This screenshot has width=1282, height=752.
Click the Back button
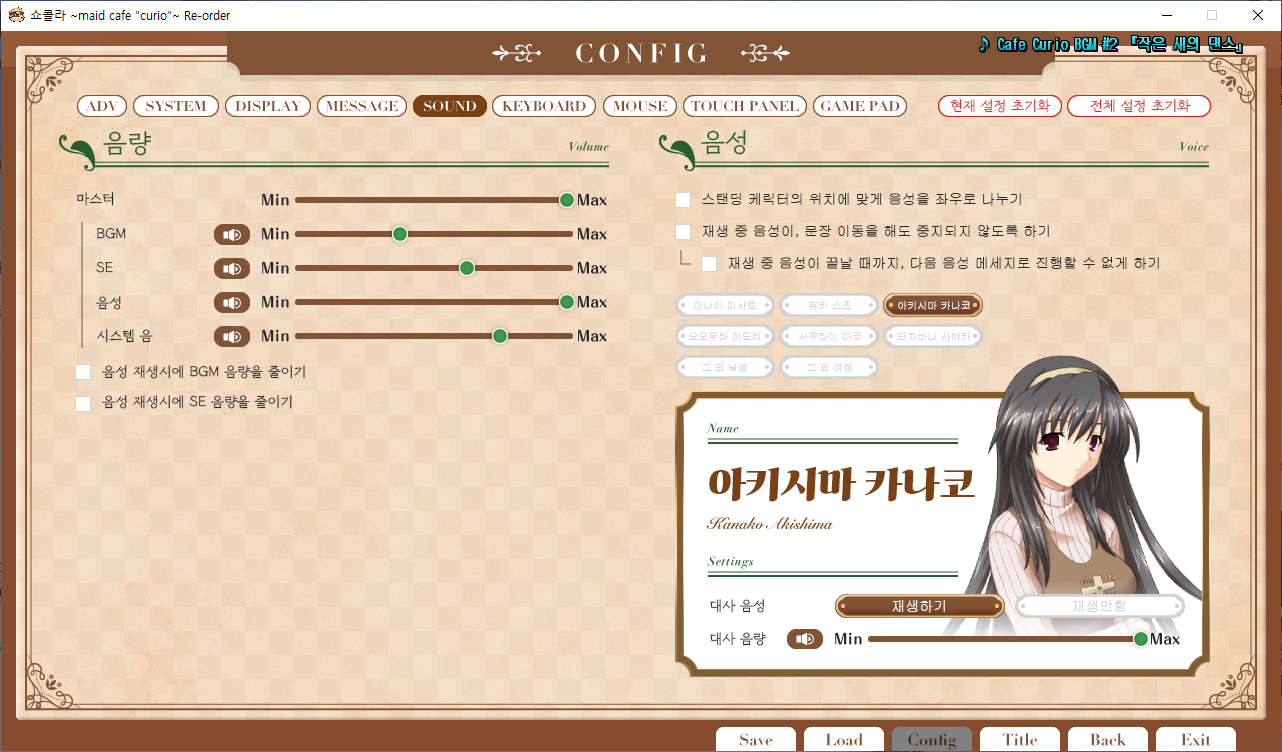1108,740
